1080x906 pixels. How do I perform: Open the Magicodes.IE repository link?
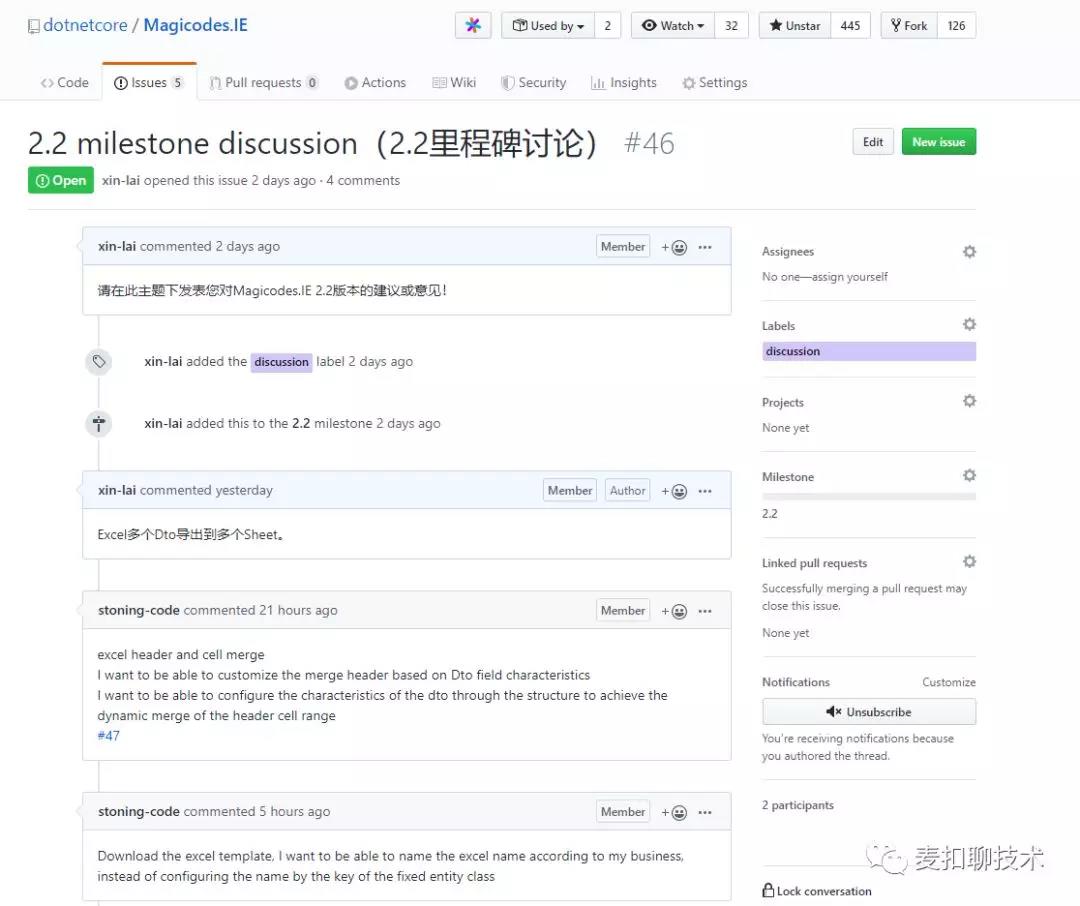[196, 25]
